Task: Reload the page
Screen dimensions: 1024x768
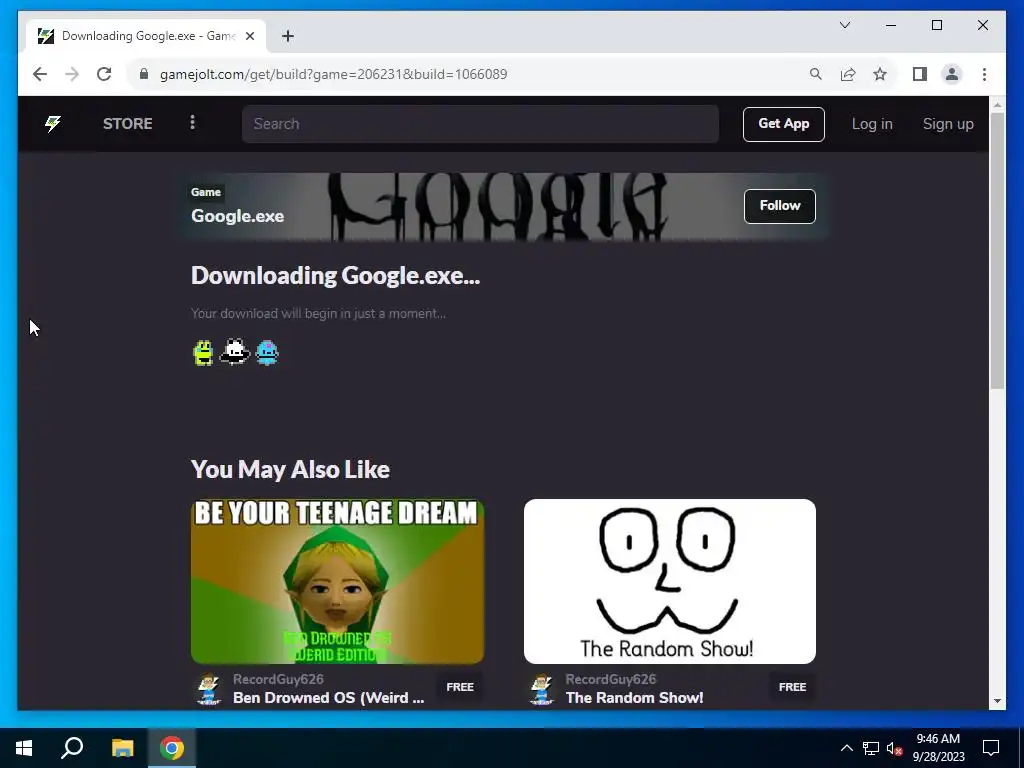Action: 104,74
